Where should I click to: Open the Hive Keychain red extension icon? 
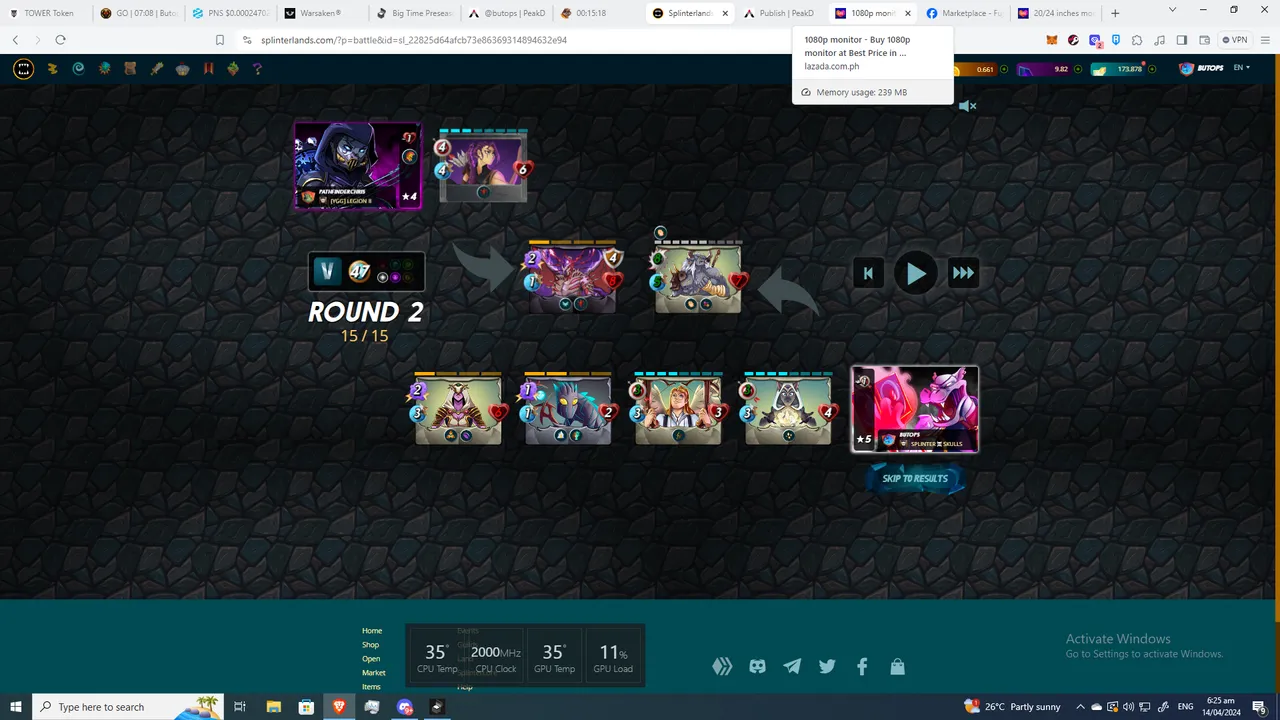point(1073,40)
